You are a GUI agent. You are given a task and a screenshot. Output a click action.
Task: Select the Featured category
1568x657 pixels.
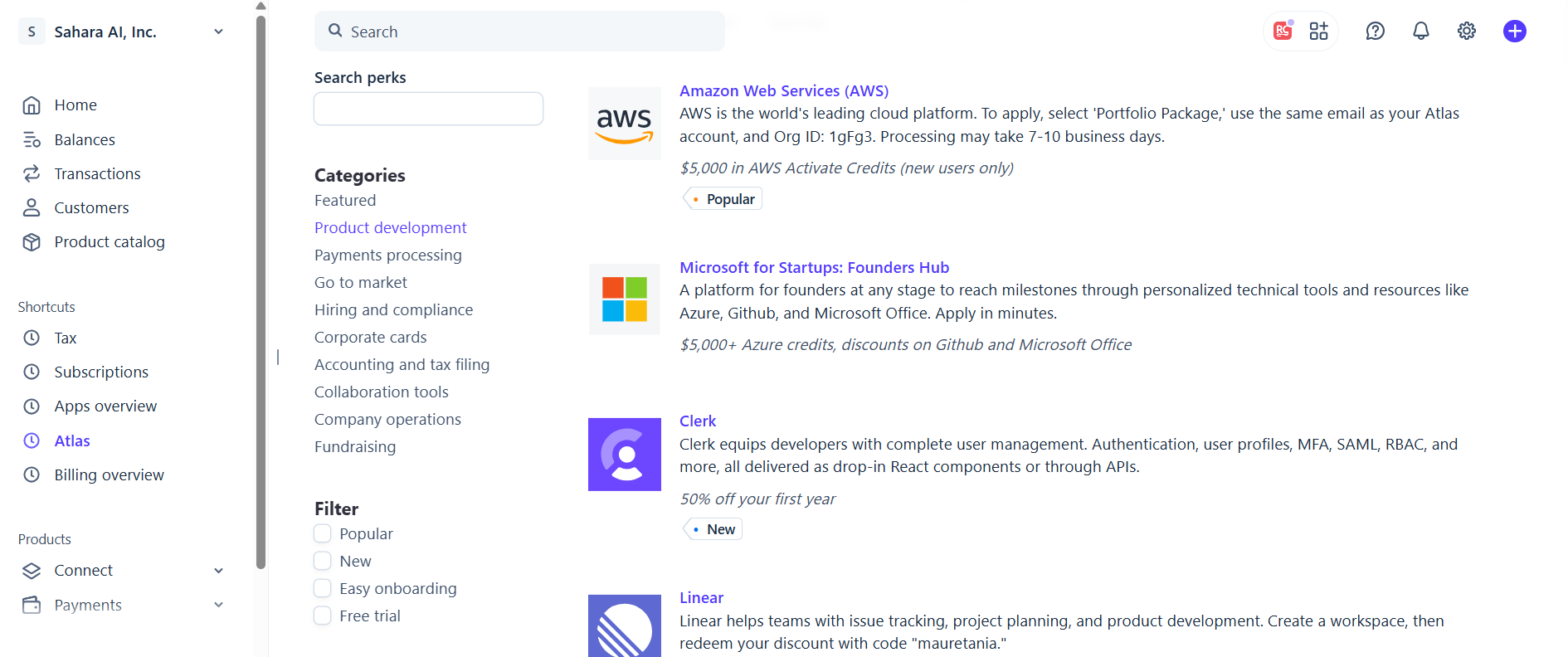[x=345, y=200]
